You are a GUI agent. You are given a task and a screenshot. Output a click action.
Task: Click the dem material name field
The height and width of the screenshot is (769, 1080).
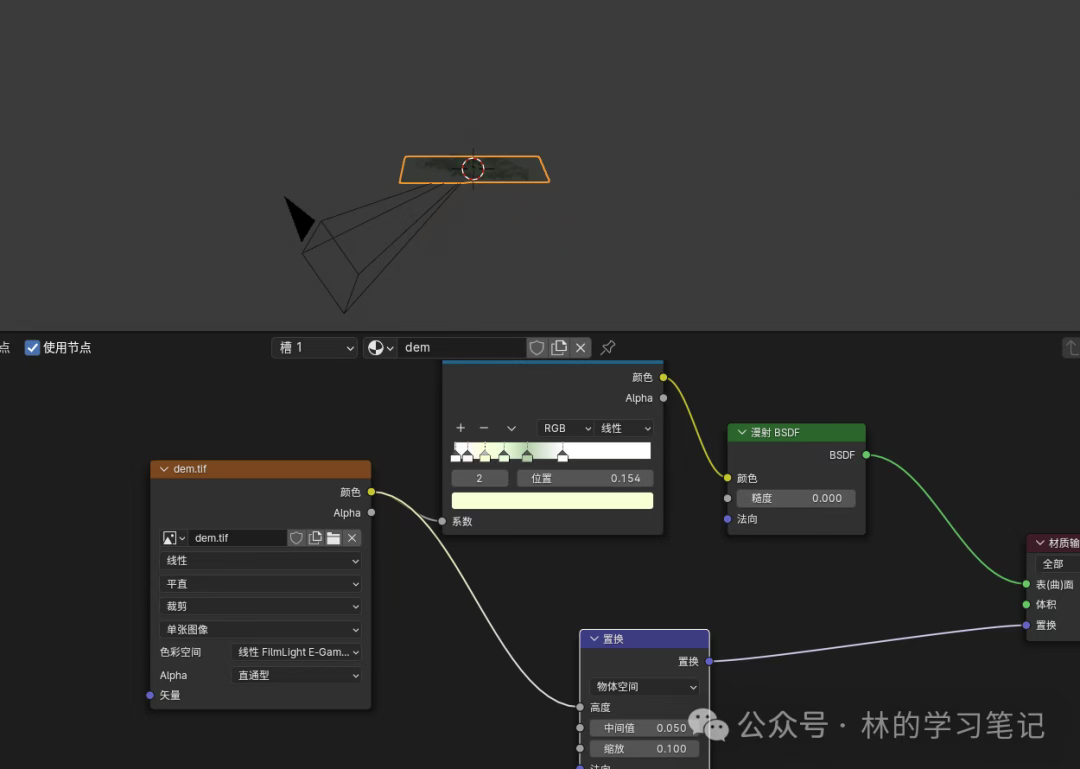pos(460,348)
